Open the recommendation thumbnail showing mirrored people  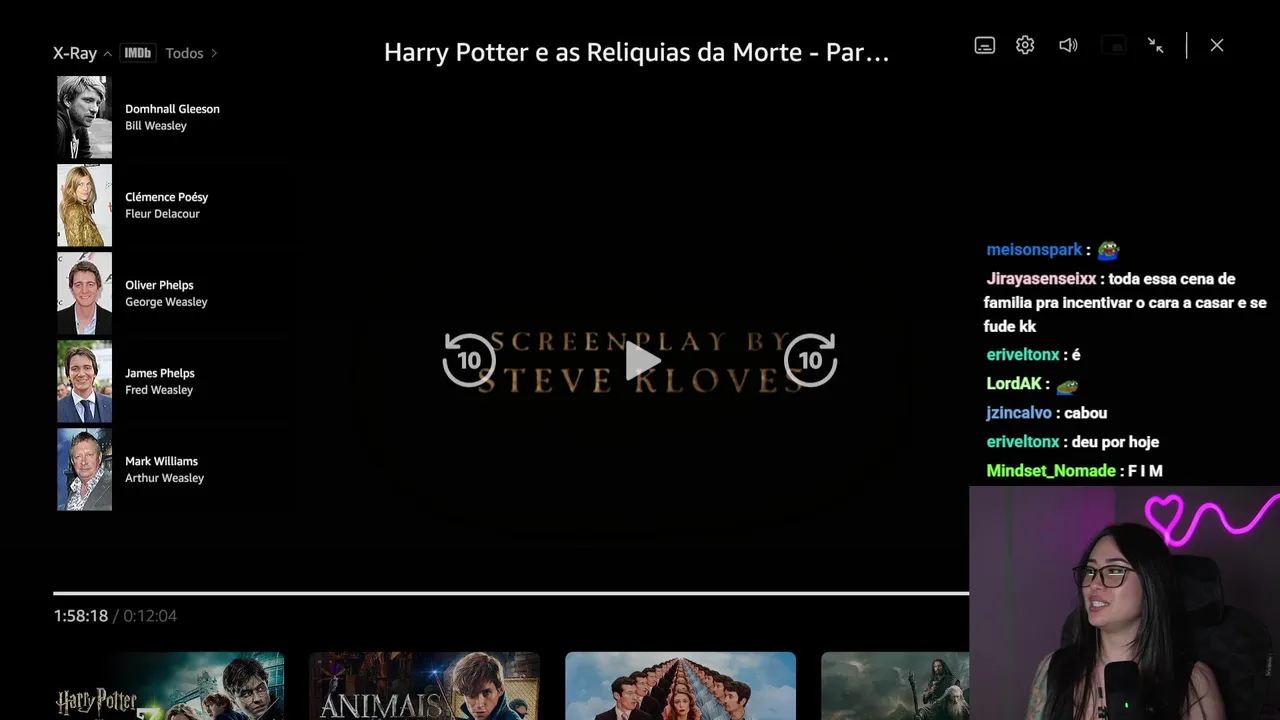[680, 686]
